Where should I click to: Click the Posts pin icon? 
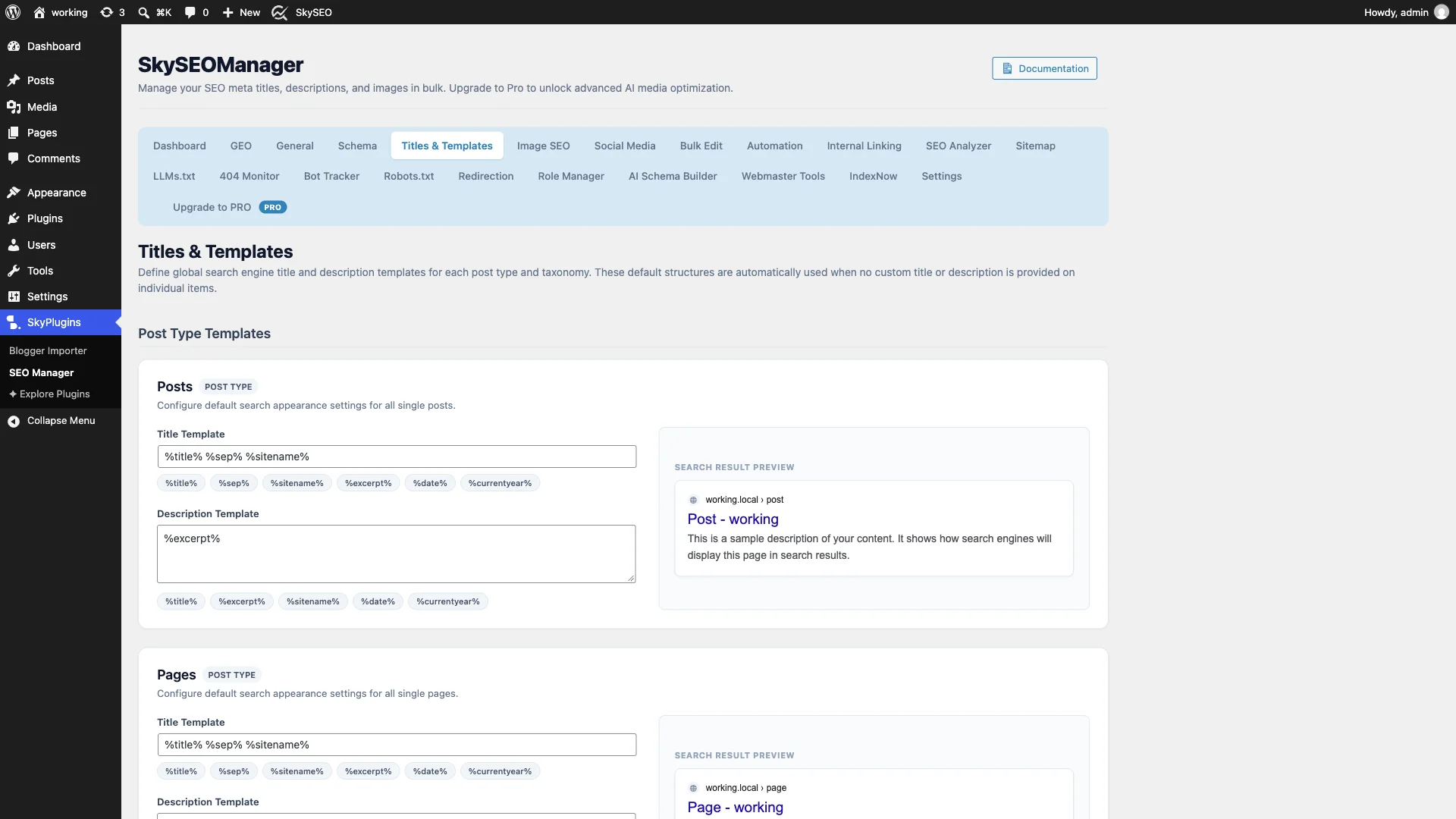[14, 80]
